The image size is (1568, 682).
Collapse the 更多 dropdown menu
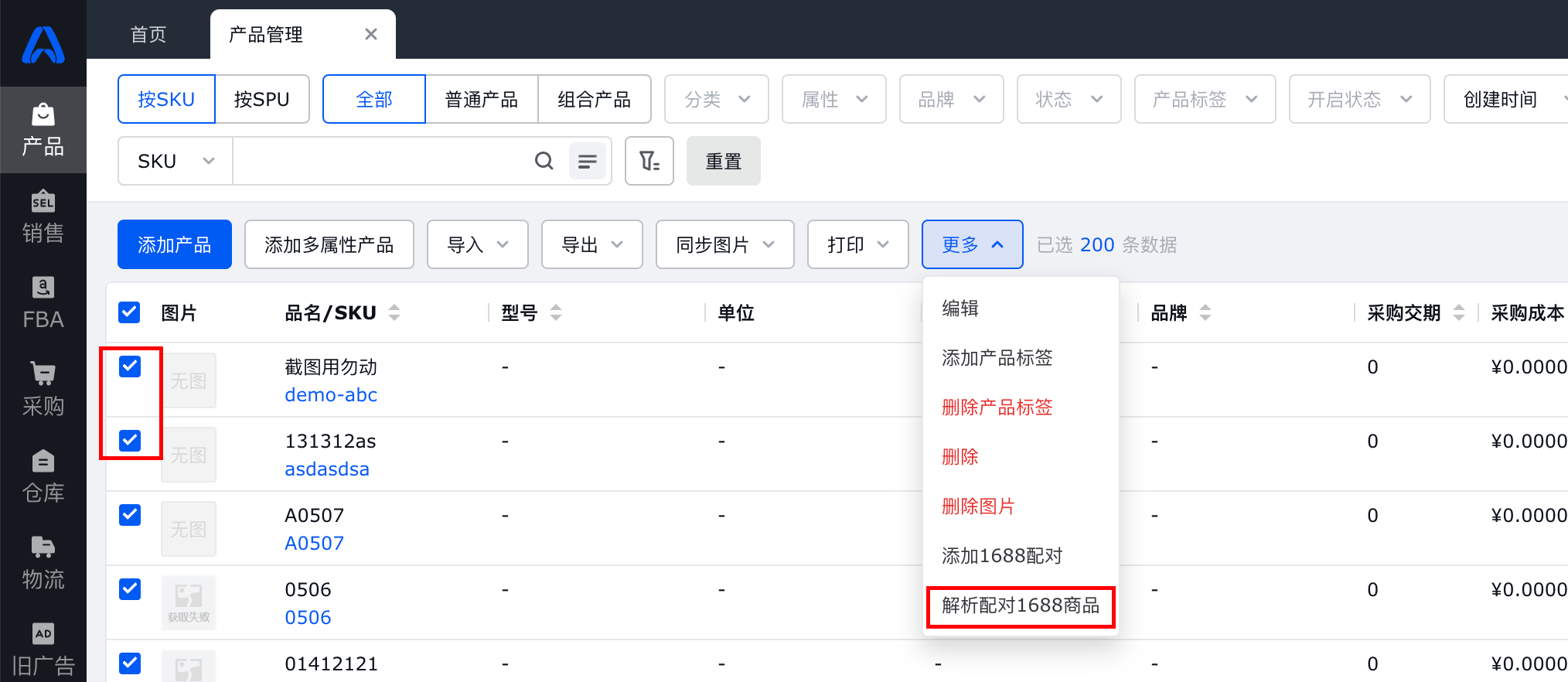pyautogui.click(x=973, y=244)
